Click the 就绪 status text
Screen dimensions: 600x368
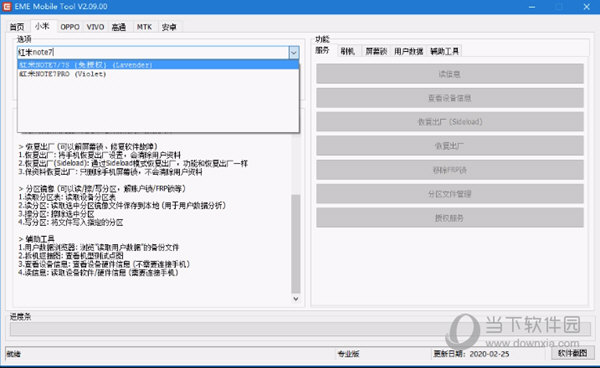[x=13, y=354]
